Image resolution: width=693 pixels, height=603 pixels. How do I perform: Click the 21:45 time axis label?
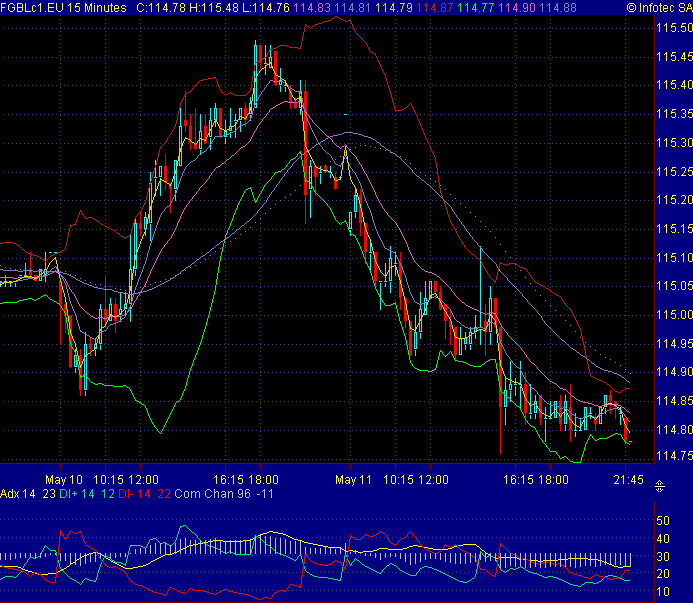click(x=627, y=480)
